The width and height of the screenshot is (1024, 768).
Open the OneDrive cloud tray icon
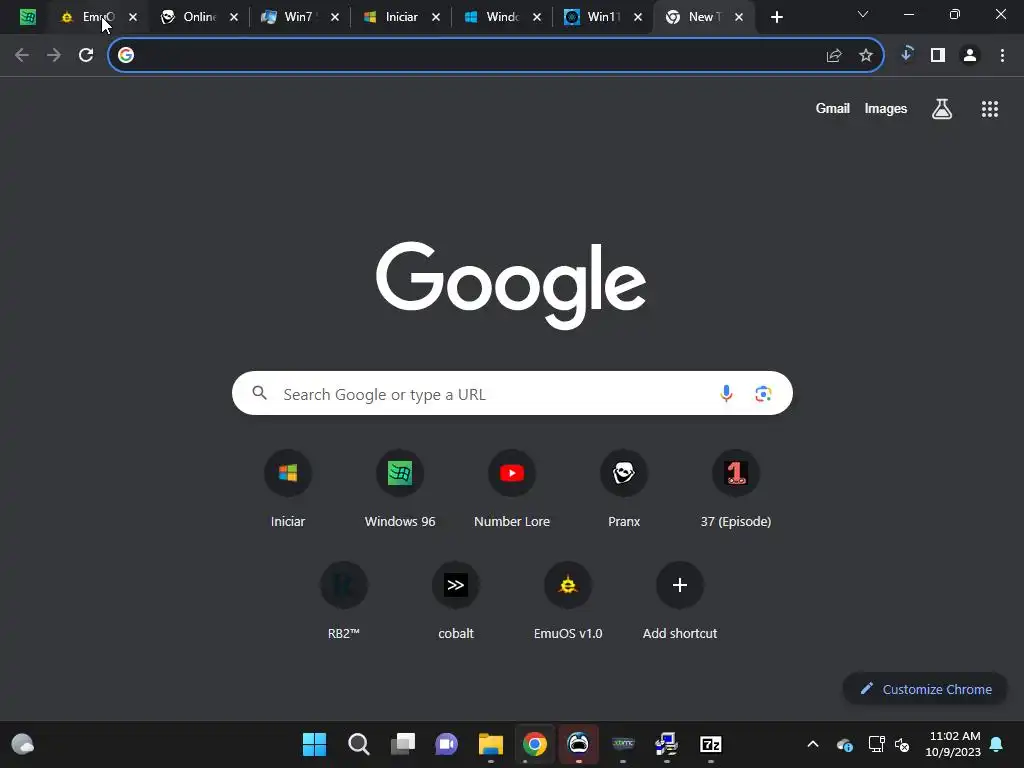(845, 744)
